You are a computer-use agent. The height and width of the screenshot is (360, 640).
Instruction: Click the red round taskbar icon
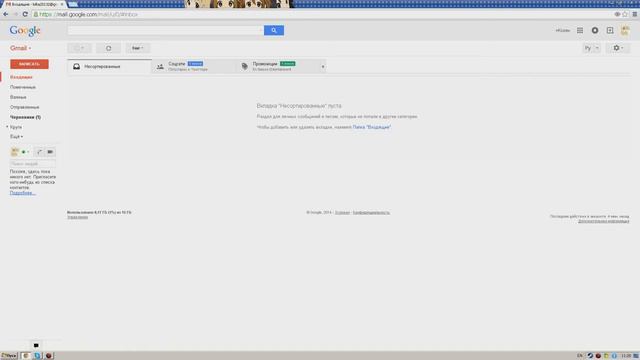49,356
